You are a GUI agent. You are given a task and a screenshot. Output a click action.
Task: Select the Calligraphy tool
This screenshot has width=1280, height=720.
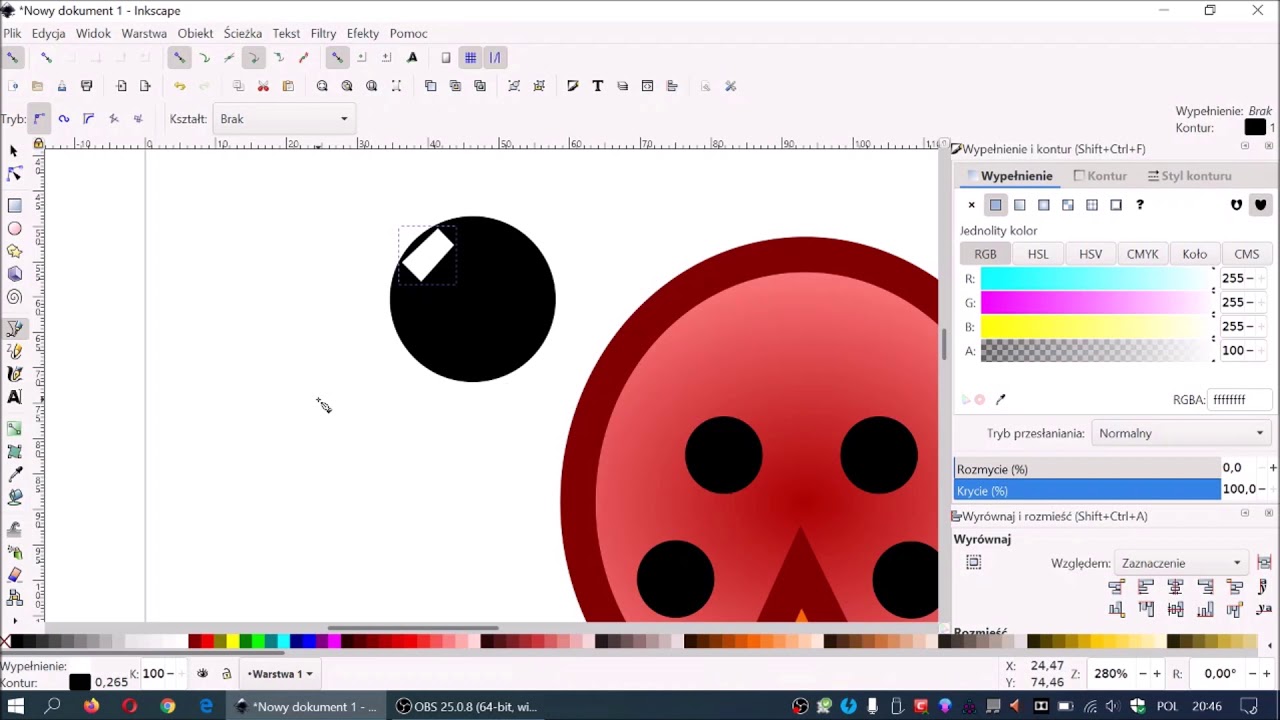pos(14,374)
